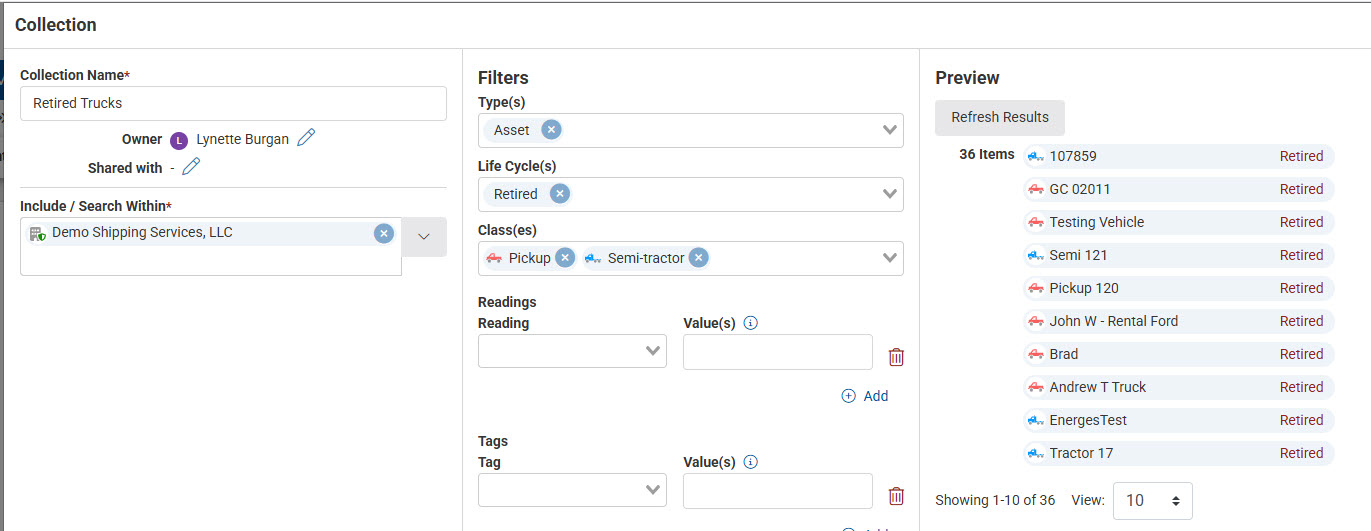
Task: Open the Type(s) dropdown arrow
Action: 890,130
